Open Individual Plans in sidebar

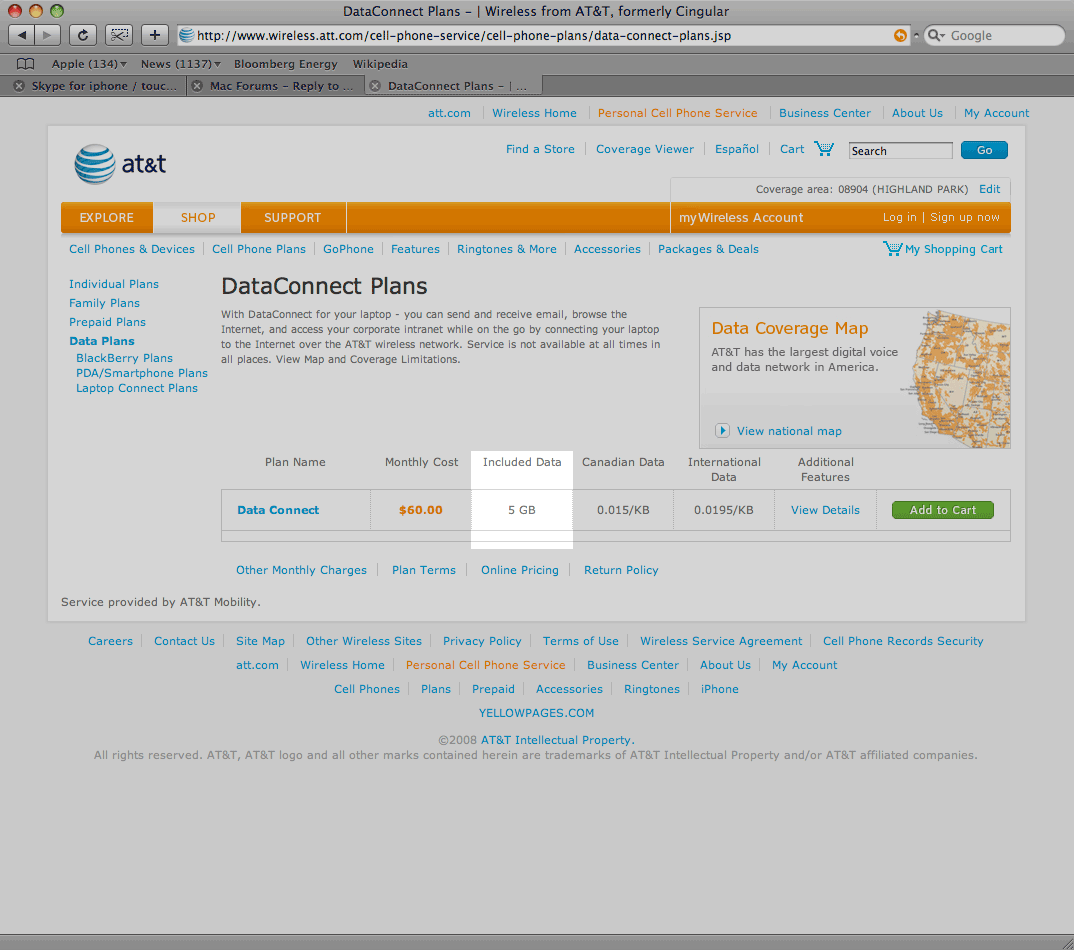coord(114,284)
